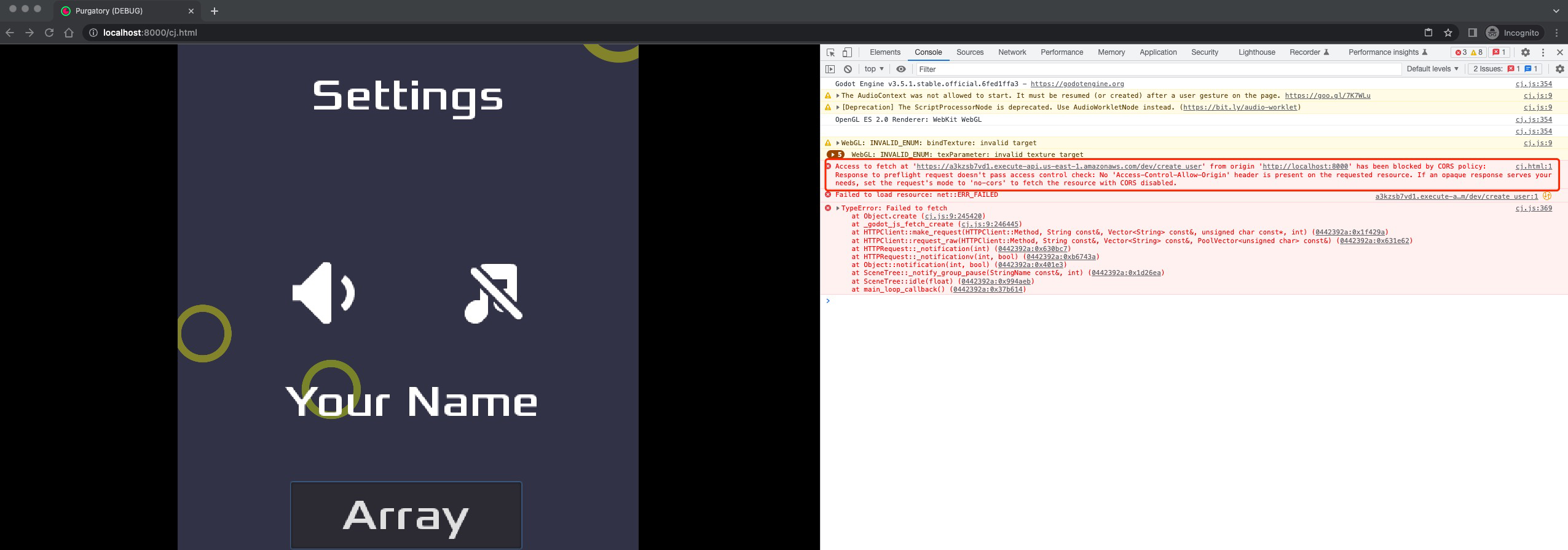Click the browser forward arrow
The width and height of the screenshot is (1568, 550).
point(30,33)
